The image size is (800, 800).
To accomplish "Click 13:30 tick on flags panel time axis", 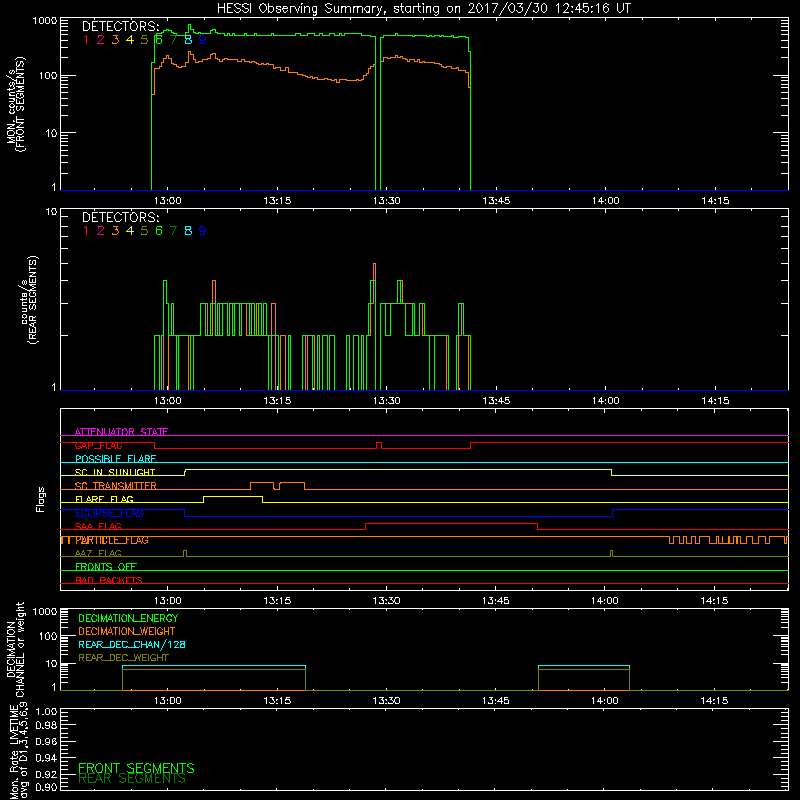I will 386,601.
